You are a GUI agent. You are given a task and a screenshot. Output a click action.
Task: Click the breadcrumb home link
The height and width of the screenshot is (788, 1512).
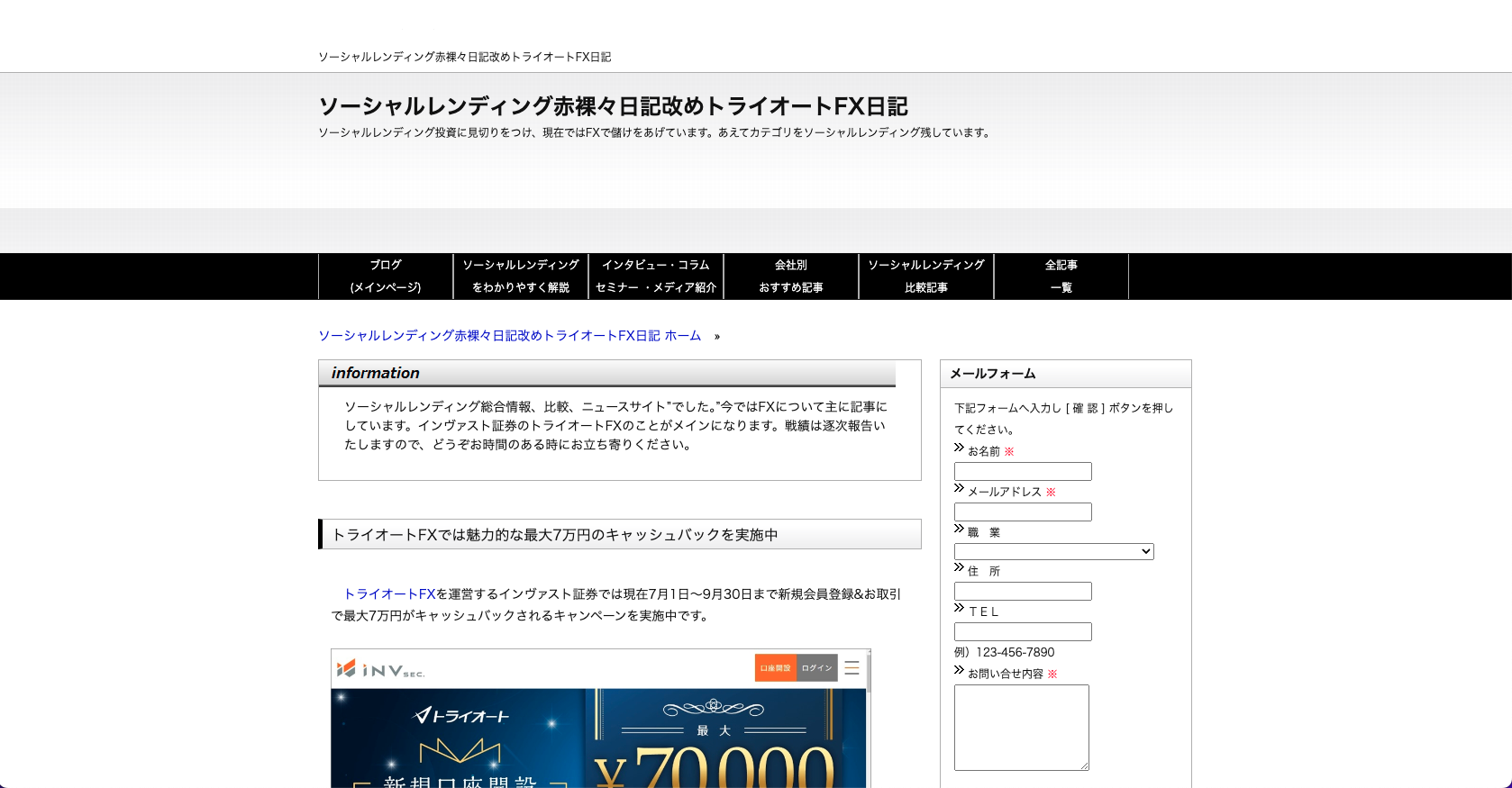click(509, 336)
